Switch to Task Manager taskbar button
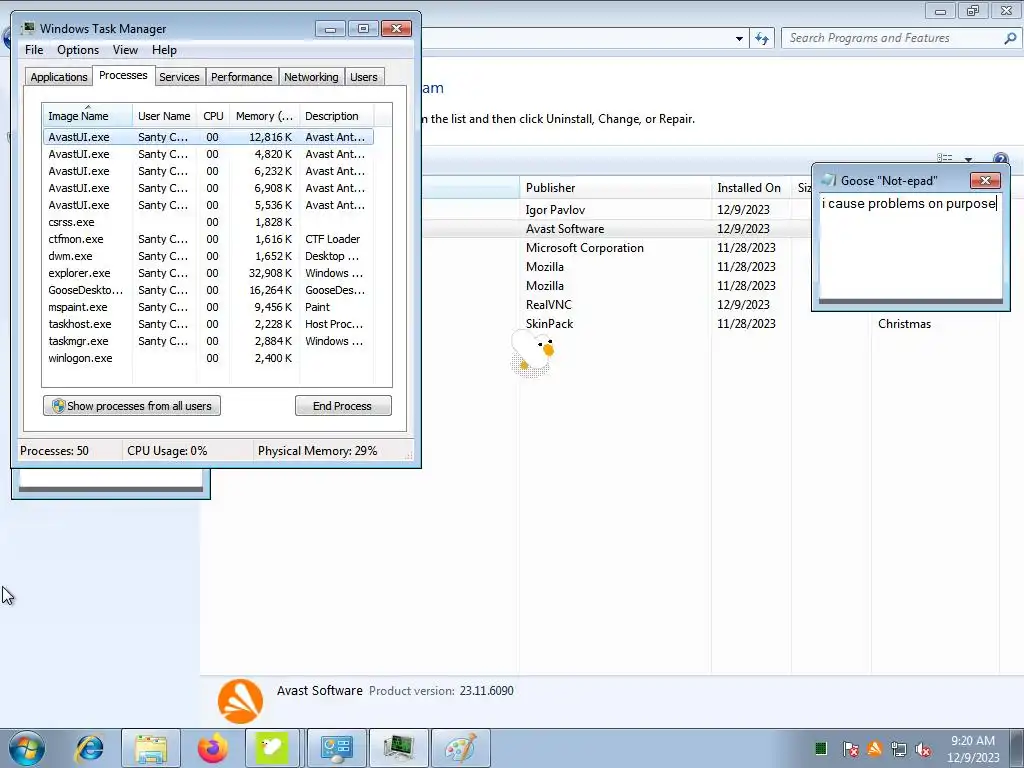 [x=398, y=748]
